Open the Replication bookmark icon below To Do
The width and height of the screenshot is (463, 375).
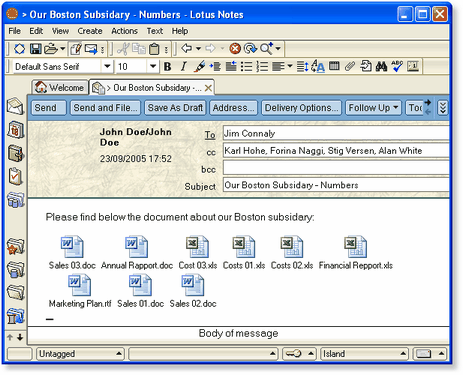click(x=15, y=199)
